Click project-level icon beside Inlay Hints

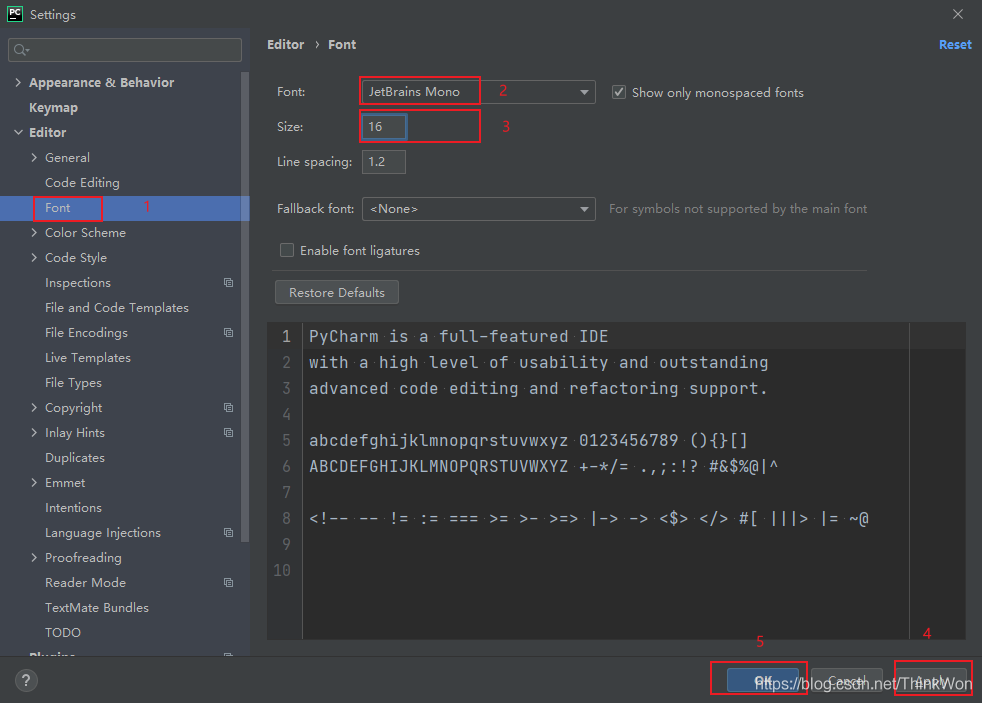(x=228, y=433)
